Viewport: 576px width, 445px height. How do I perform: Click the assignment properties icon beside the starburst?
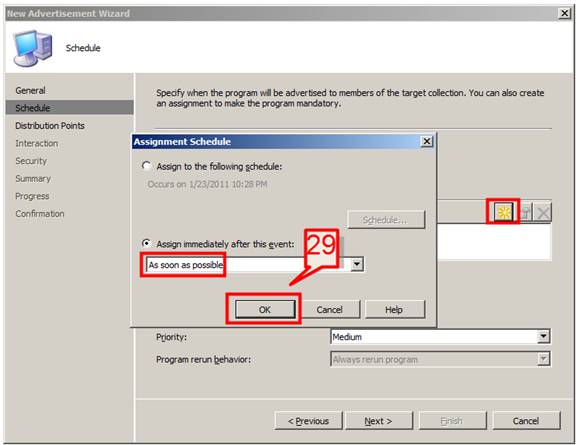(524, 212)
